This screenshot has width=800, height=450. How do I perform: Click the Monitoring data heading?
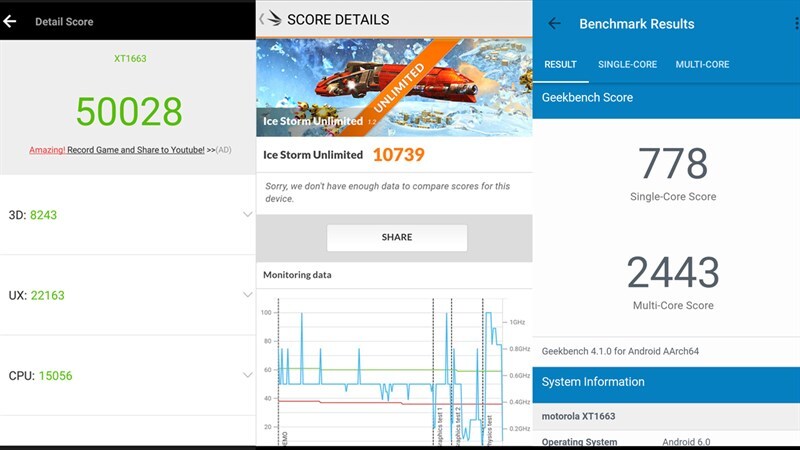[x=297, y=274]
